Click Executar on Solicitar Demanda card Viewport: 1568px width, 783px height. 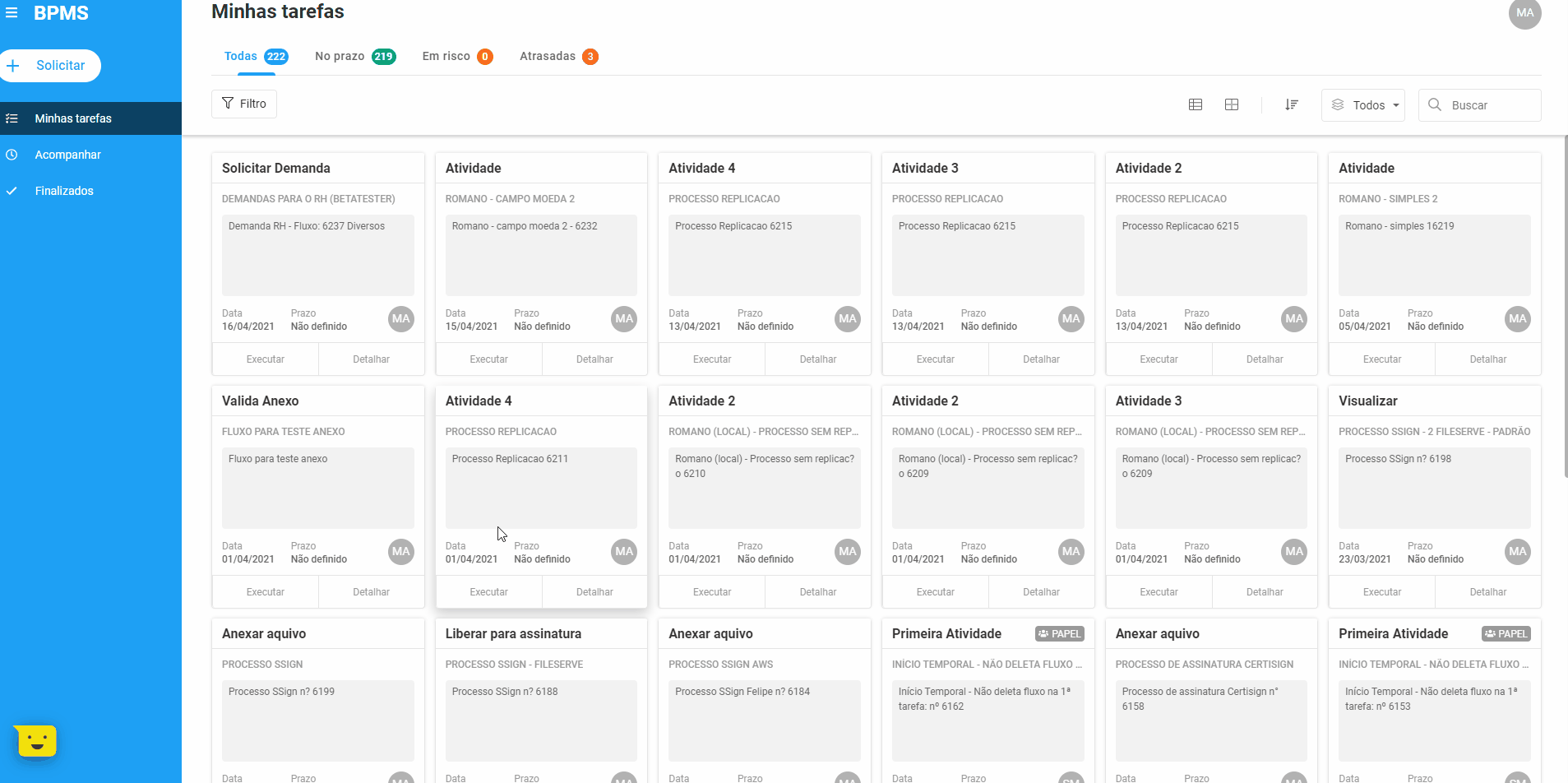266,359
